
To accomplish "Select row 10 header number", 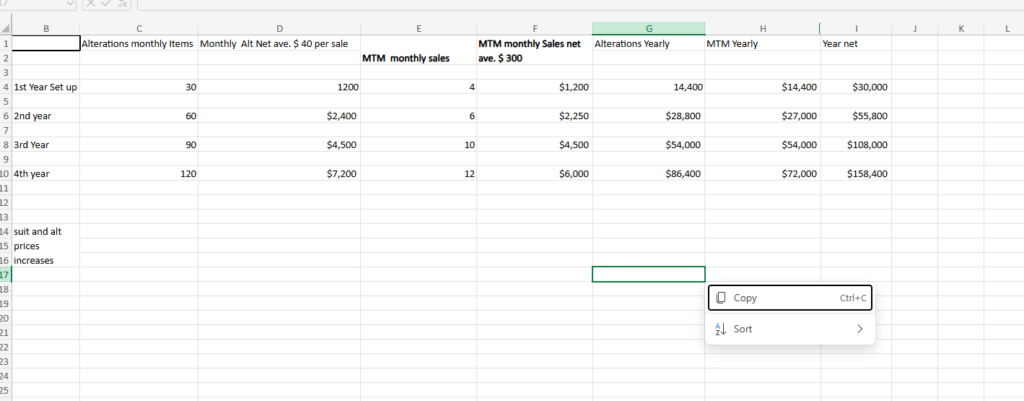I will [5, 173].
